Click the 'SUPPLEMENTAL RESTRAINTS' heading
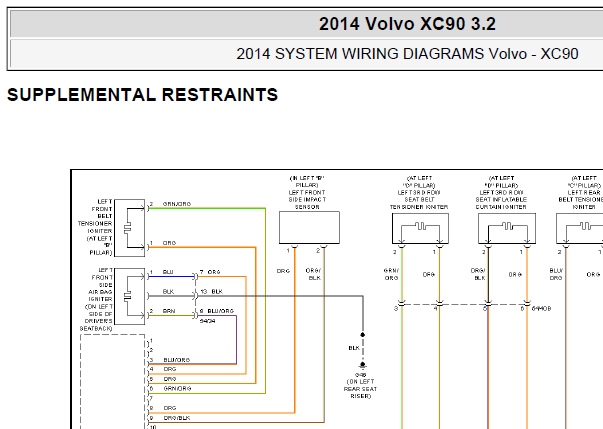The height and width of the screenshot is (429, 603). click(142, 95)
